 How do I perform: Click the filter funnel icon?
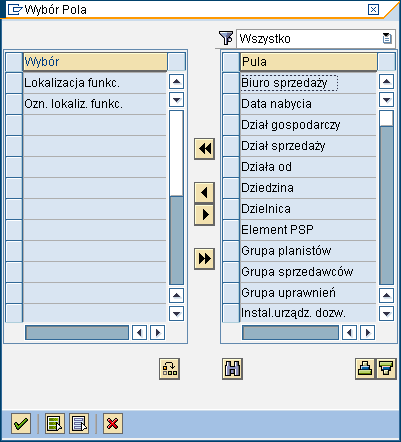tap(226, 38)
